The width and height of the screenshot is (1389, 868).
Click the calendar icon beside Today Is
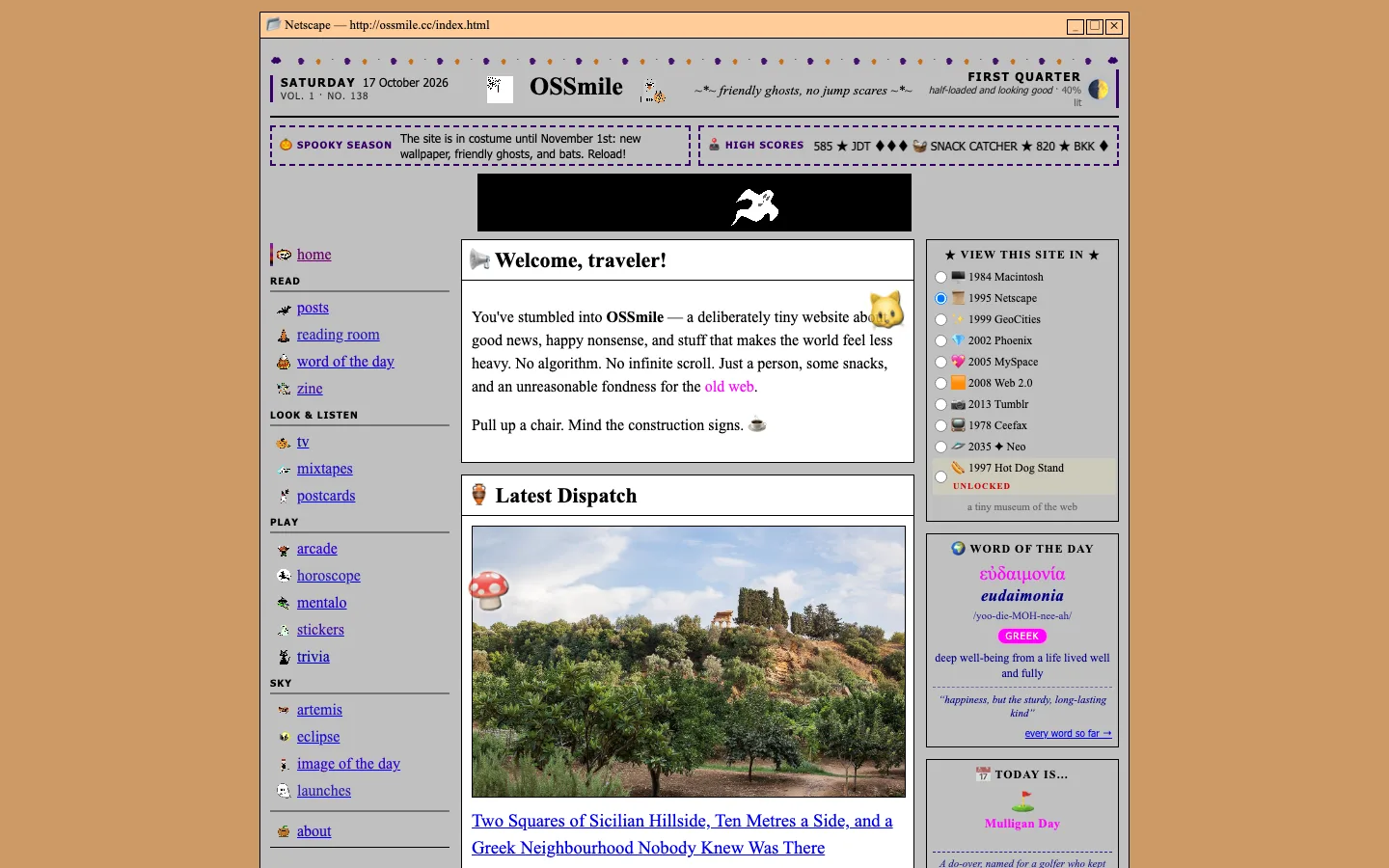[x=983, y=773]
